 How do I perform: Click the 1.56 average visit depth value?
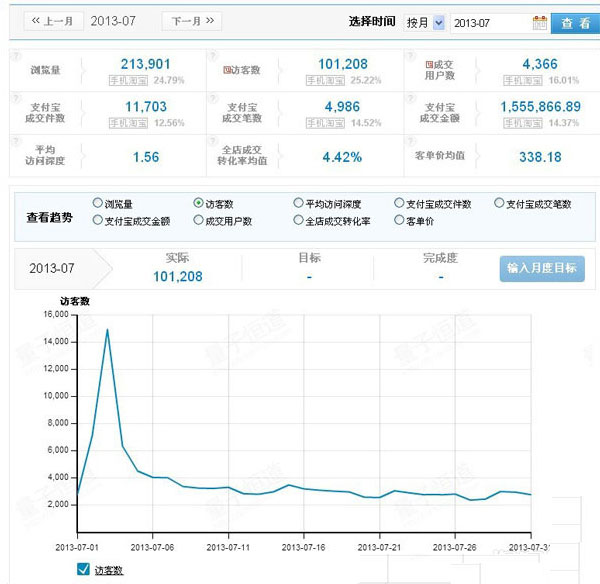[146, 157]
